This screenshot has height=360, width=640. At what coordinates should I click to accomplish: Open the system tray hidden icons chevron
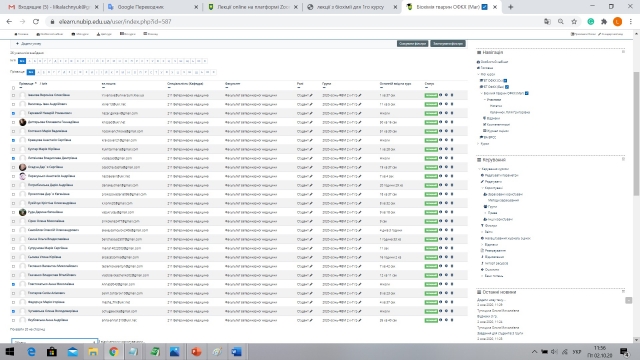point(534,351)
